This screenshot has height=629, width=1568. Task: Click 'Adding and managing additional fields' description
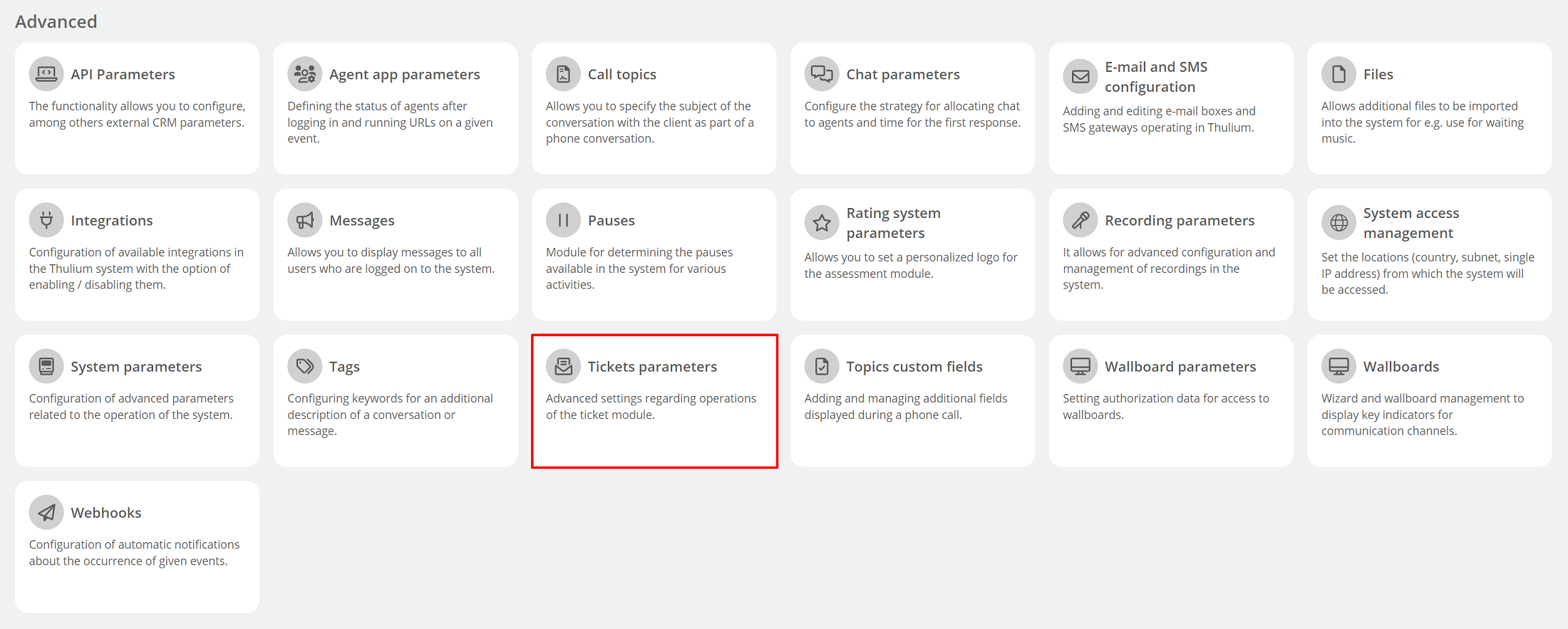point(906,406)
